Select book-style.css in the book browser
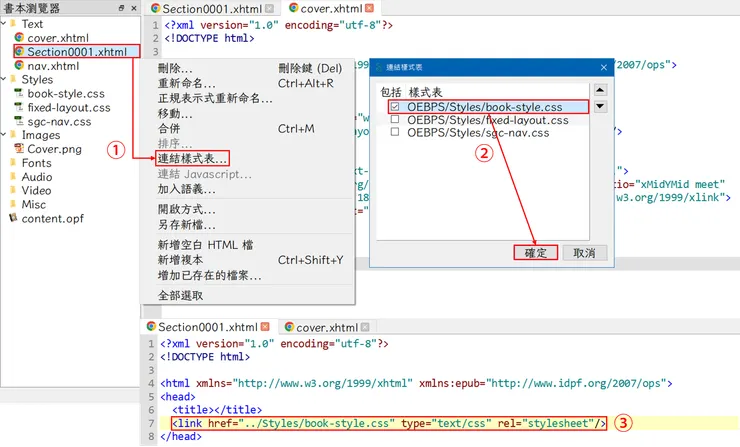The height and width of the screenshot is (447, 740). [66, 93]
